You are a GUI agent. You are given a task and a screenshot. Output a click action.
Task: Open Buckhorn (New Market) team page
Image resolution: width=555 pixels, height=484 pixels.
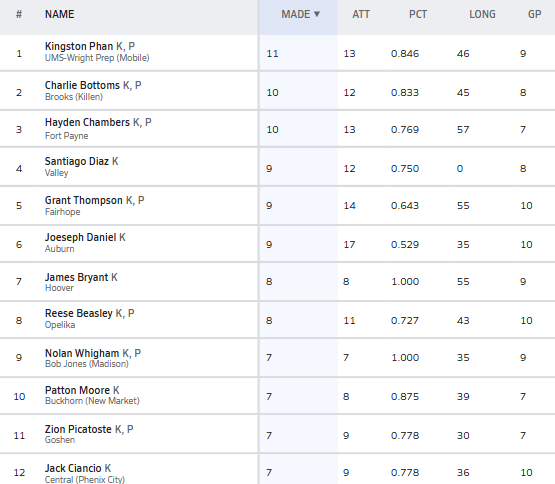pyautogui.click(x=92, y=401)
